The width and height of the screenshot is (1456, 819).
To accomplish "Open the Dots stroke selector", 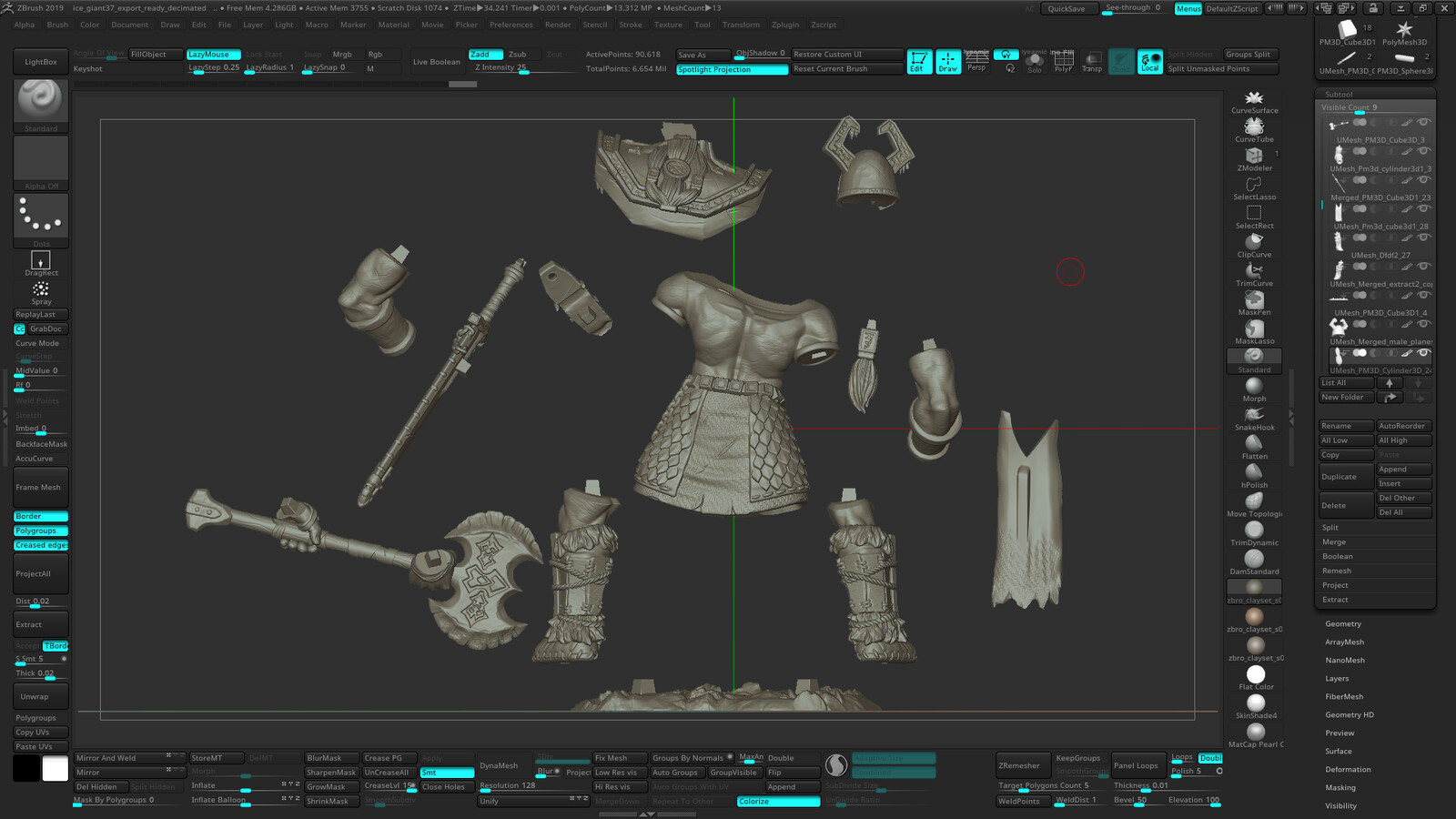I will tap(41, 219).
